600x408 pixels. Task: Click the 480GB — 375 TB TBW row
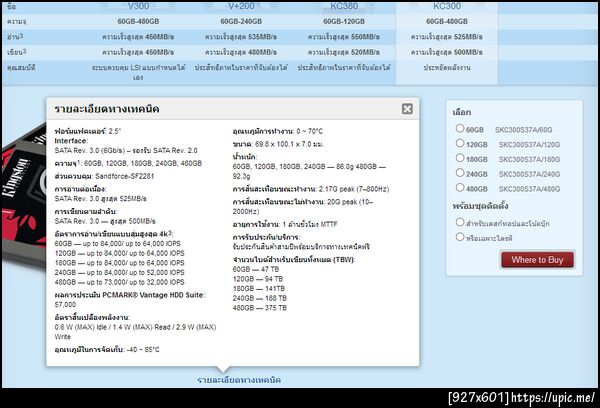pyautogui.click(x=259, y=308)
